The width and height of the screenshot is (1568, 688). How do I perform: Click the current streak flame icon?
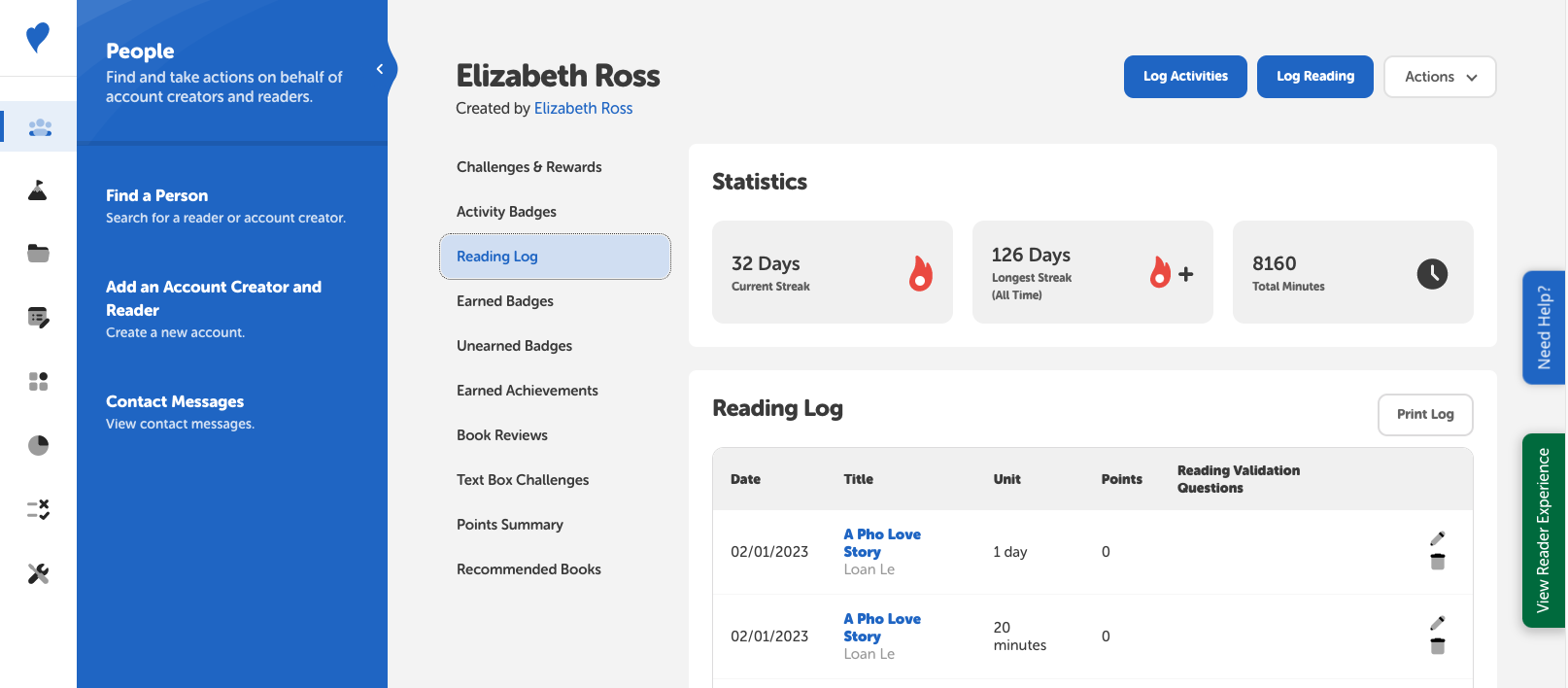[x=920, y=273]
